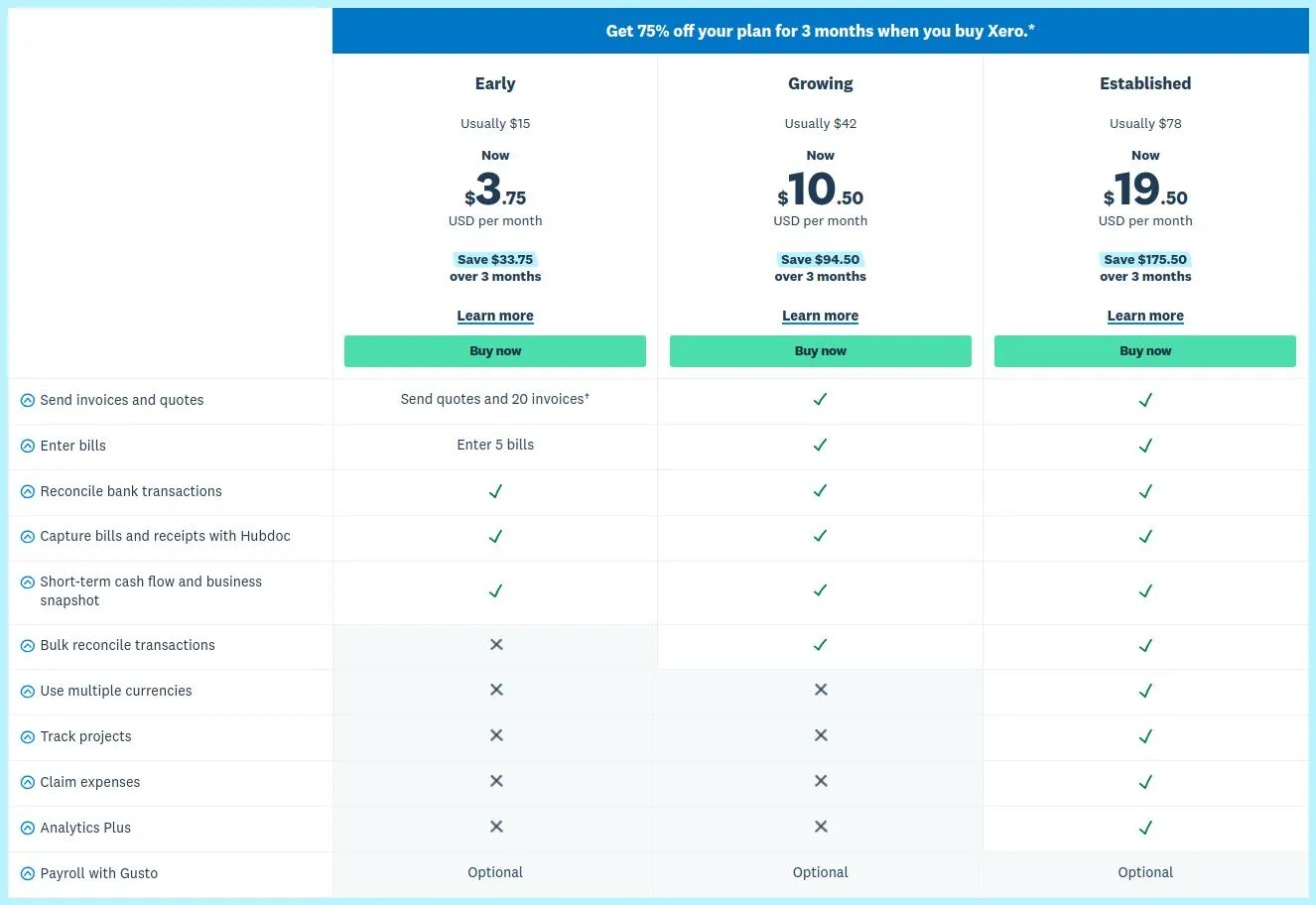Image resolution: width=1316 pixels, height=905 pixels.
Task: Open Learn more under the Early plan
Action: [495, 316]
